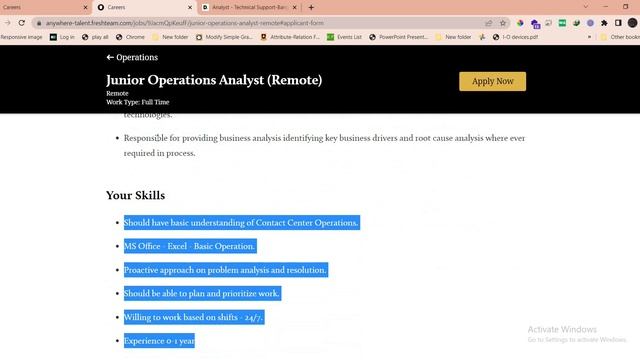This screenshot has height=360, width=640.
Task: Open the Extensions puzzle piece menu
Action: point(604,23)
